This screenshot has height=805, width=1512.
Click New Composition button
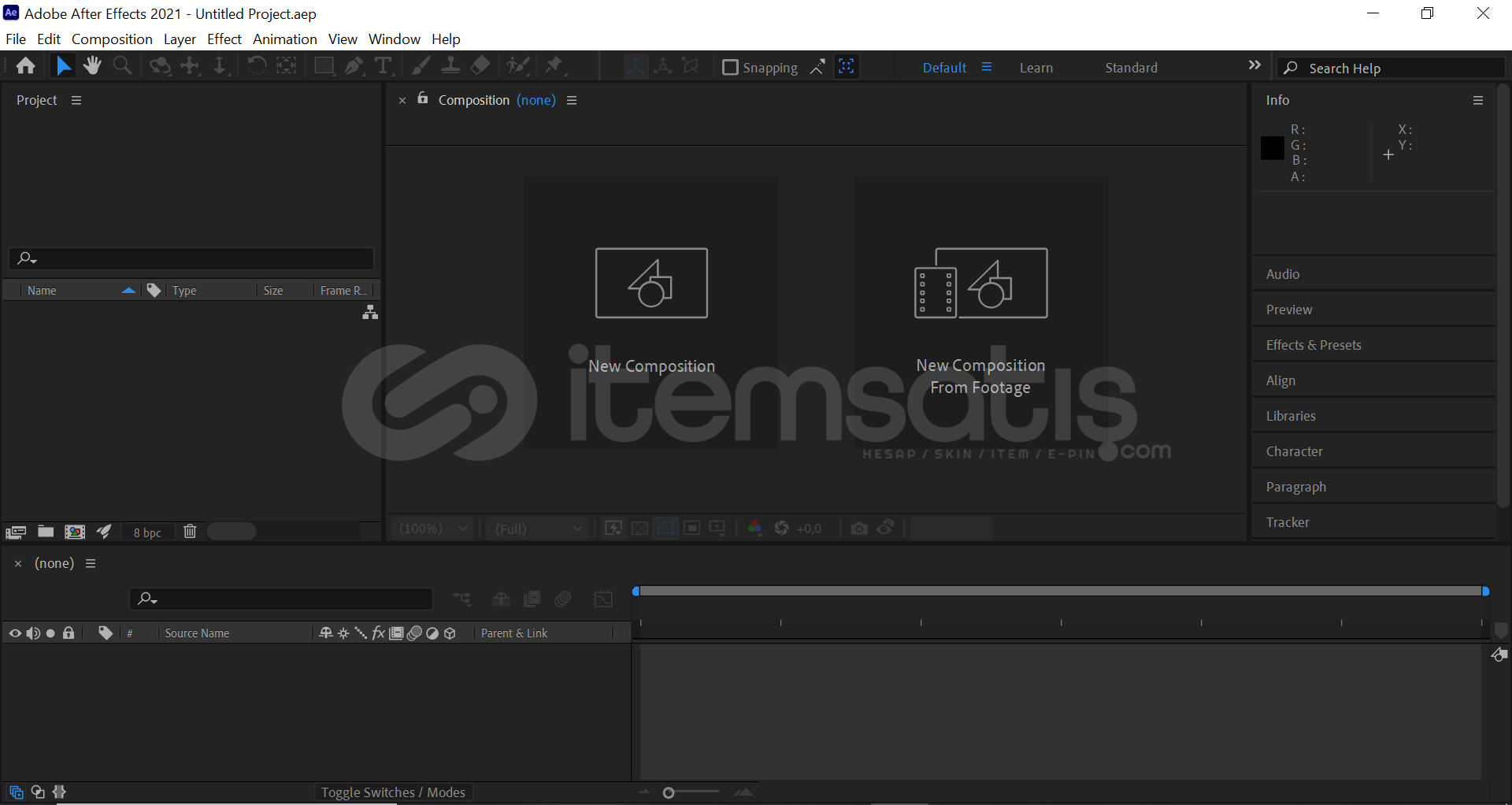(651, 312)
